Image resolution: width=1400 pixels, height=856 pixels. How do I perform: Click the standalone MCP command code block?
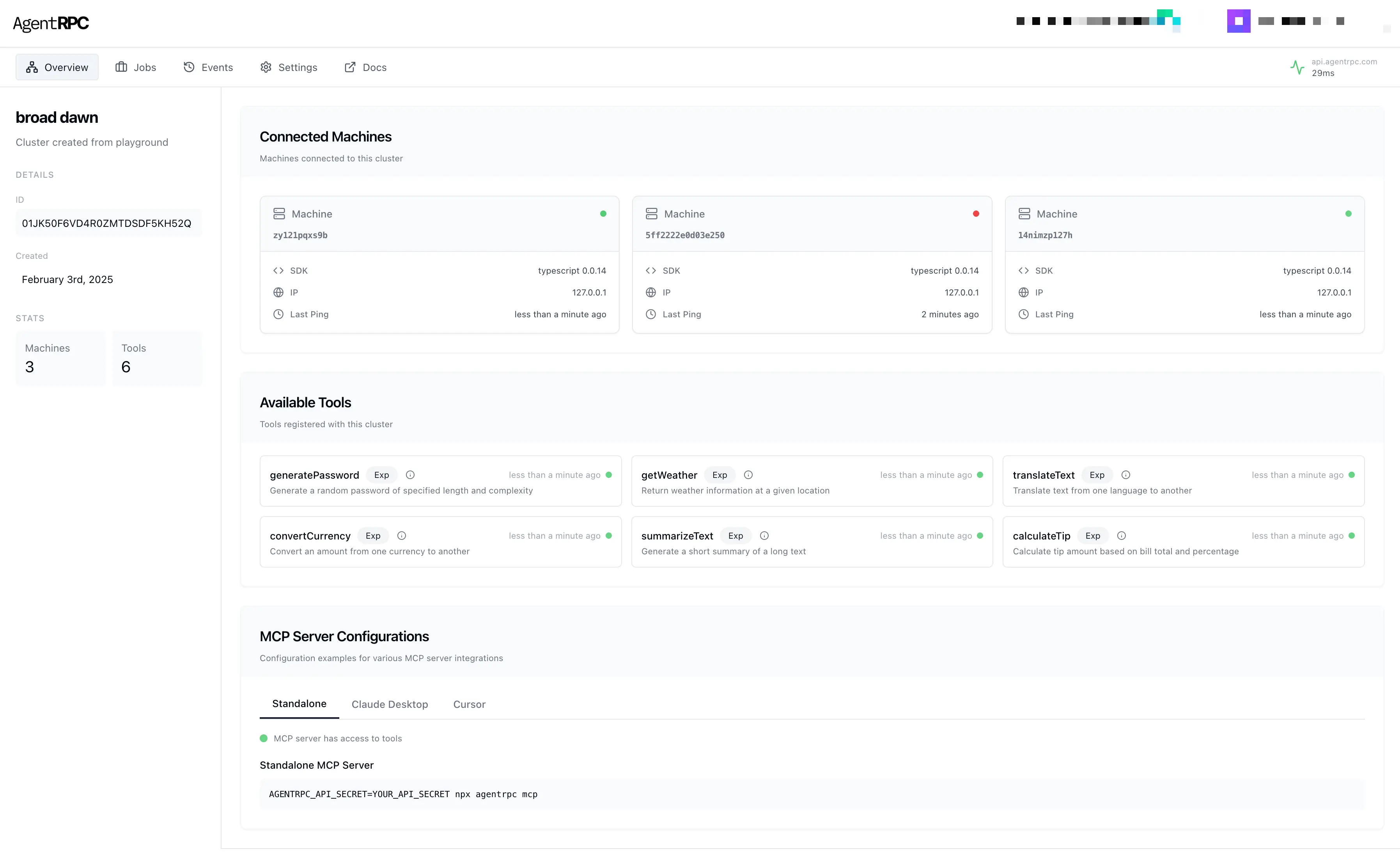[x=812, y=794]
